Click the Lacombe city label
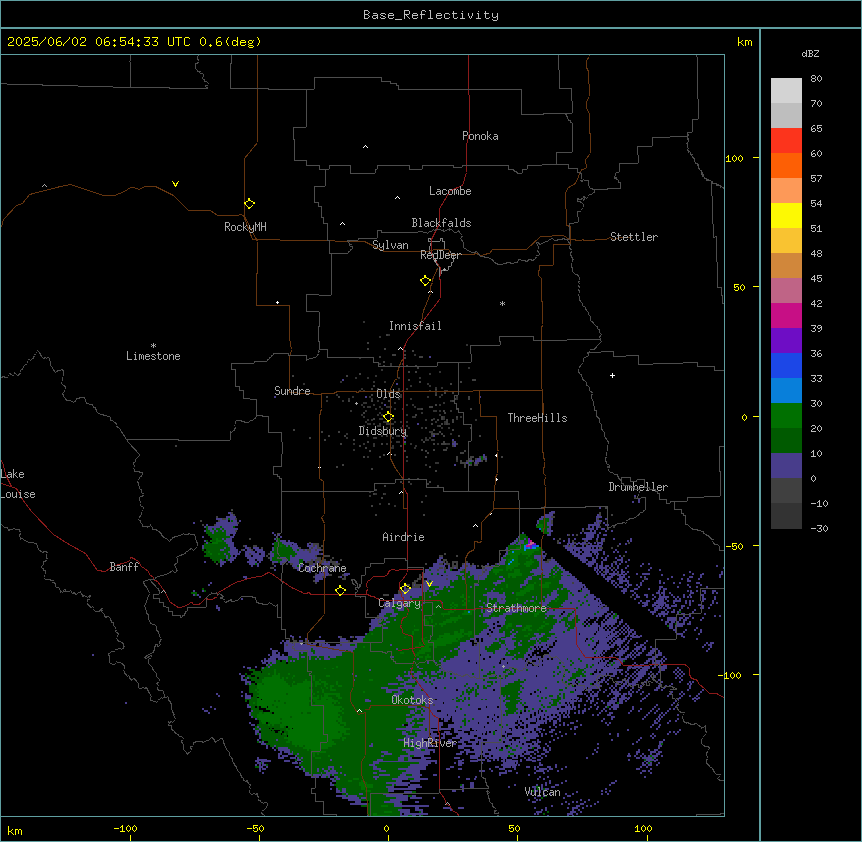The image size is (862, 842). point(450,191)
